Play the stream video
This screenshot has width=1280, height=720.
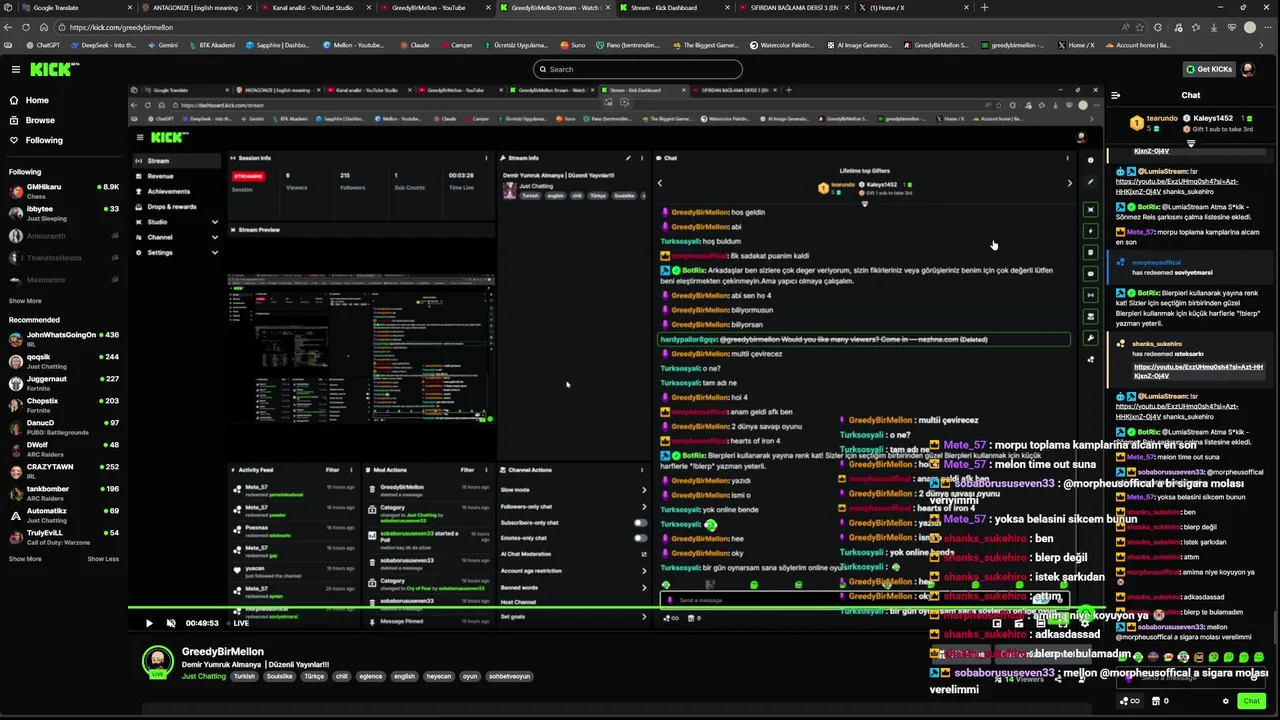(x=149, y=623)
